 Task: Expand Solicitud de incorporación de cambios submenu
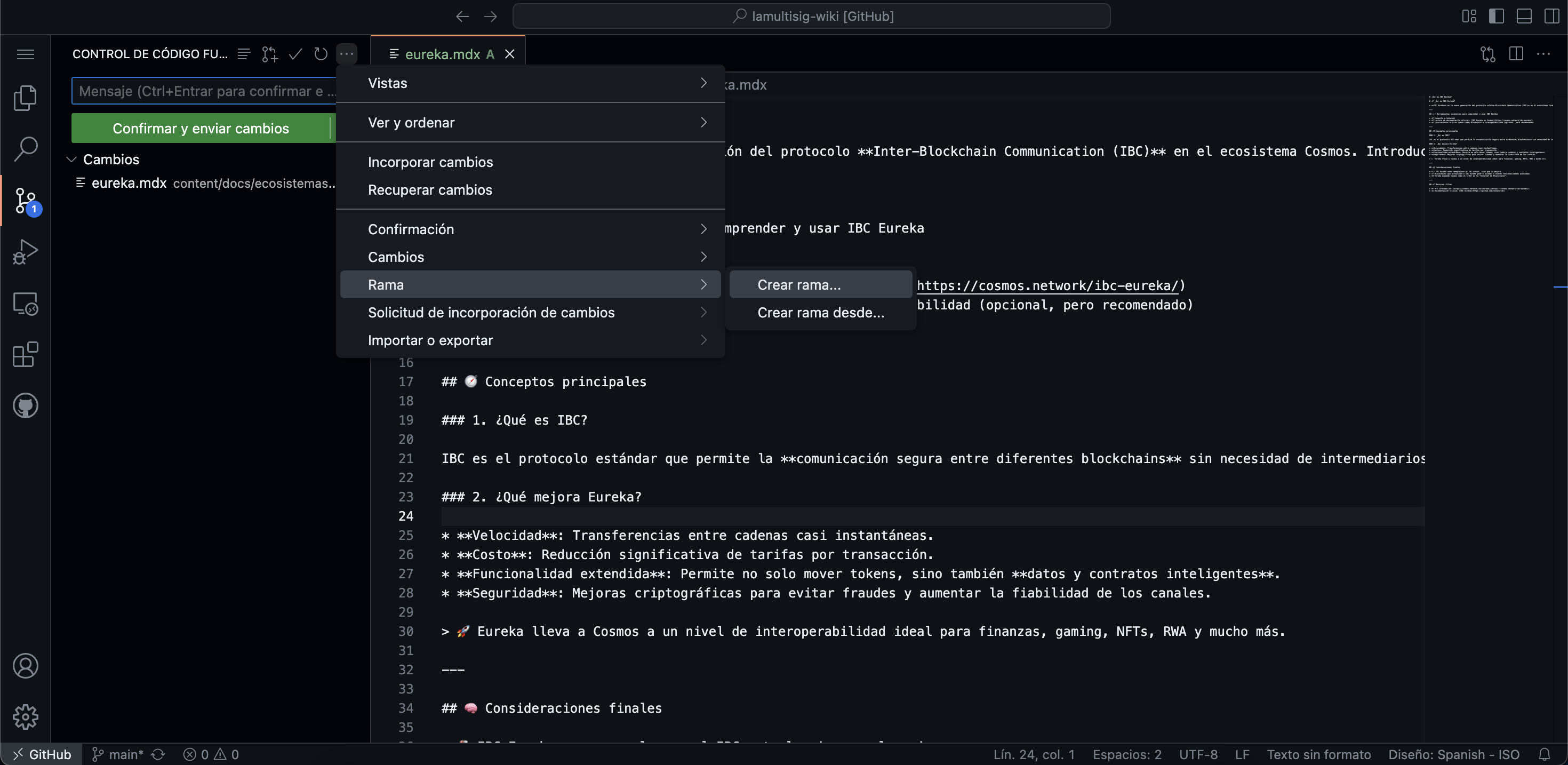[x=530, y=313]
